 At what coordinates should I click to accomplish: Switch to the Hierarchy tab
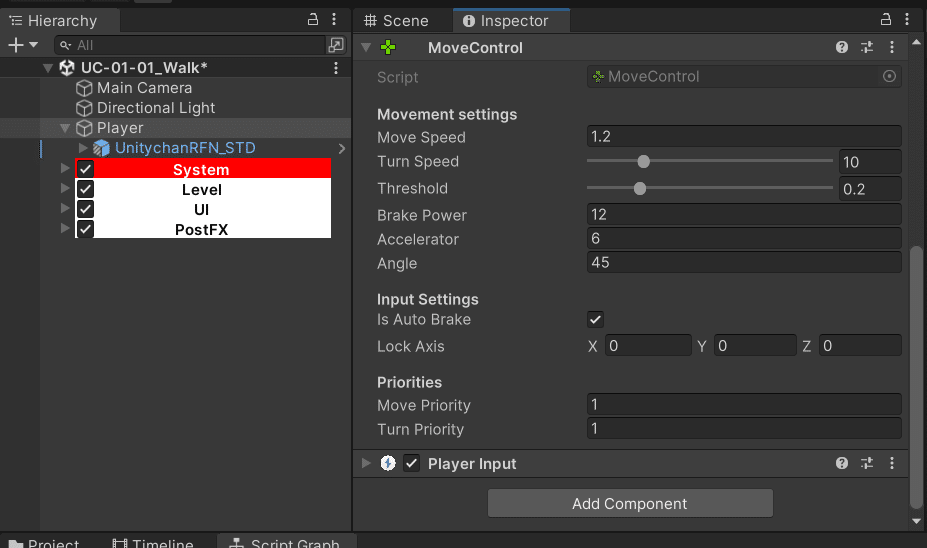pos(60,21)
